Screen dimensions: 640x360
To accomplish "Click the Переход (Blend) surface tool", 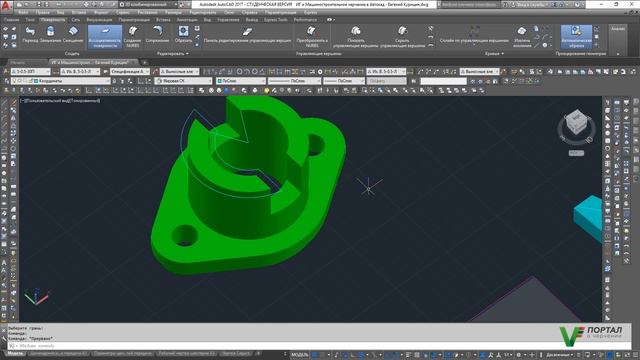I will (30, 35).
